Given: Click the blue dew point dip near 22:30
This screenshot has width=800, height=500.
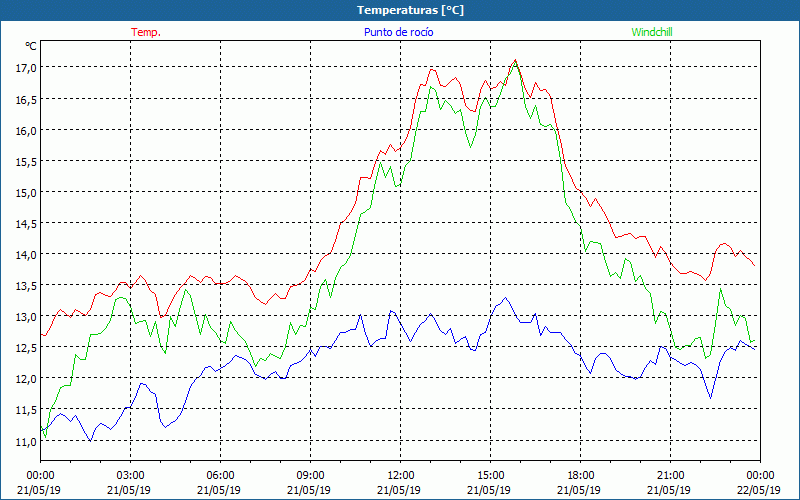Looking at the screenshot, I should point(710,397).
